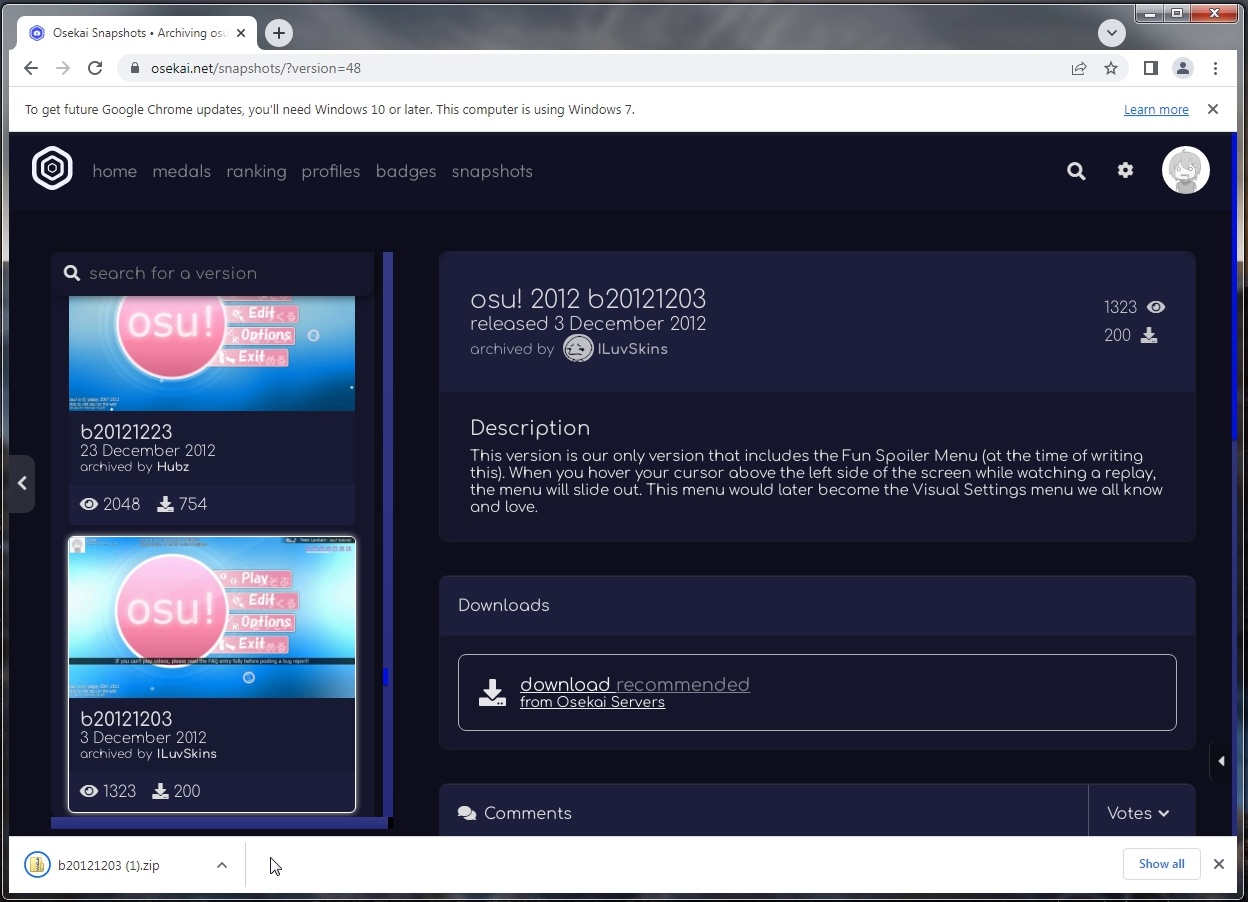1248x902 pixels.
Task: Click the address bar URL
Action: 256,68
